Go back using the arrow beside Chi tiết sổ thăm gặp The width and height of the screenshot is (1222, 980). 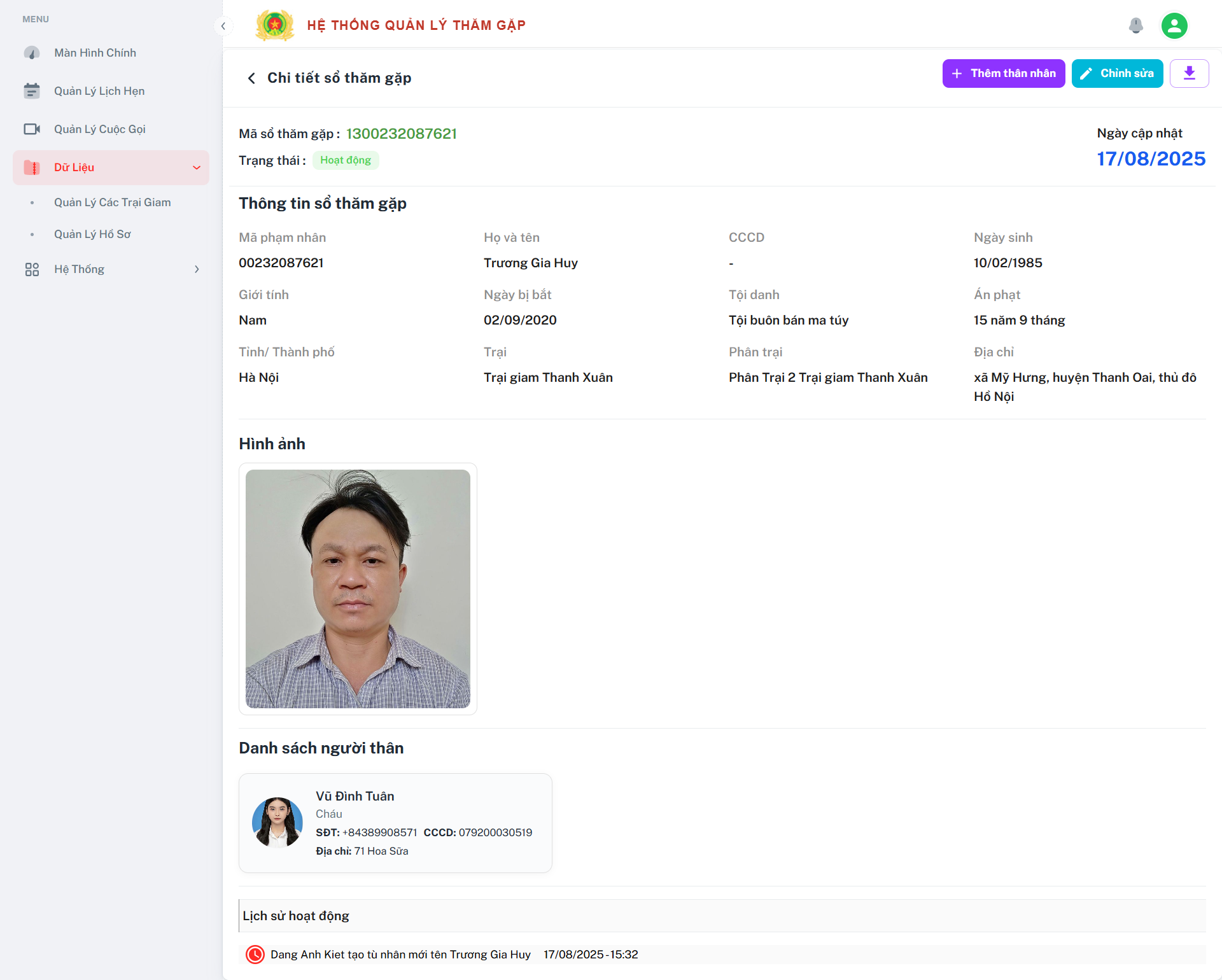tap(251, 78)
